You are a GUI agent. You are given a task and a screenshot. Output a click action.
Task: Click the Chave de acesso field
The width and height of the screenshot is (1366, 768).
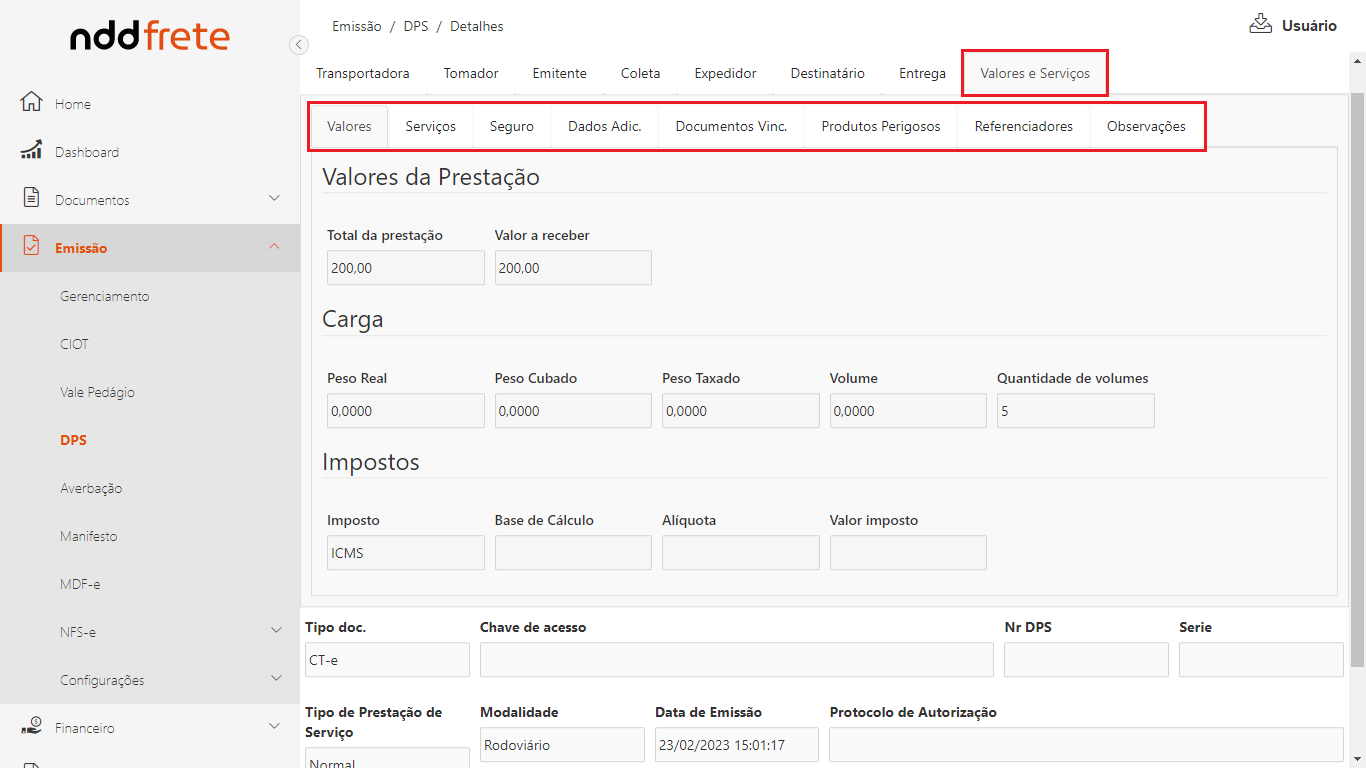[x=736, y=660]
